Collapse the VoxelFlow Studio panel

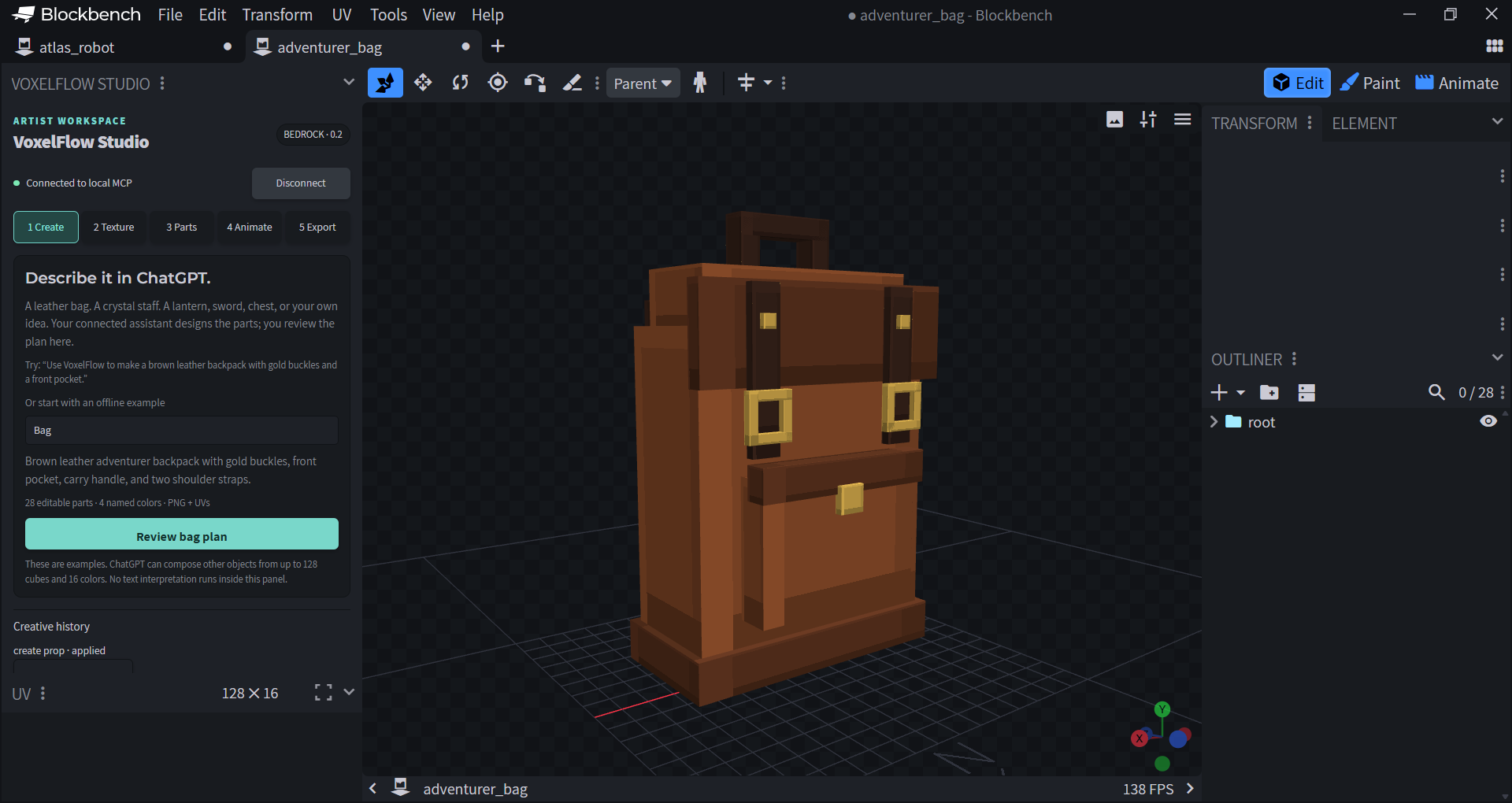349,83
